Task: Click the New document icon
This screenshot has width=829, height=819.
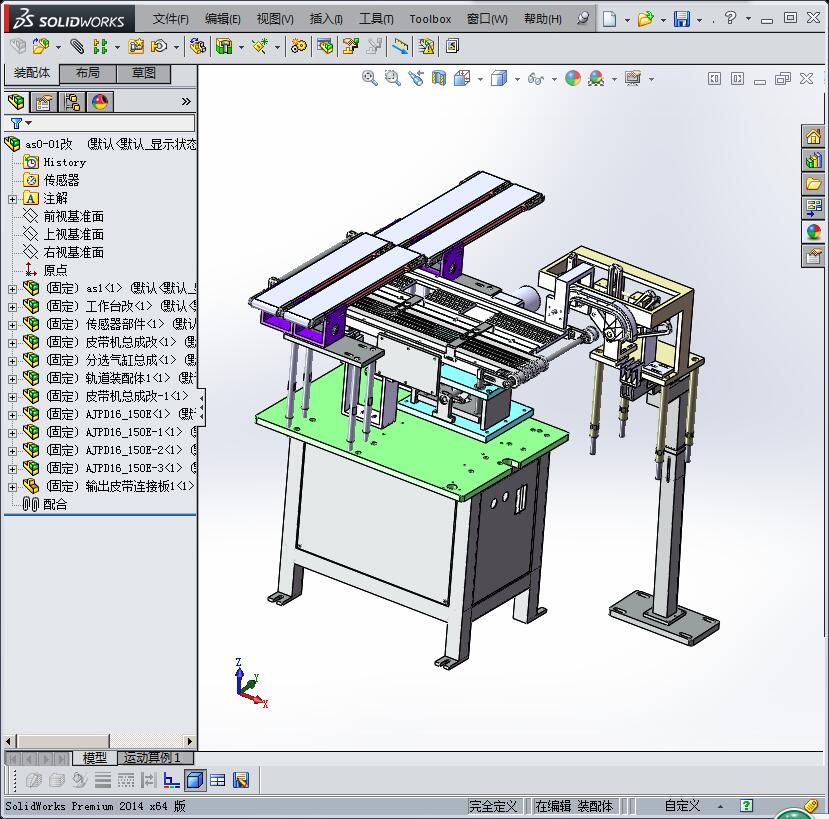Action: coord(610,19)
